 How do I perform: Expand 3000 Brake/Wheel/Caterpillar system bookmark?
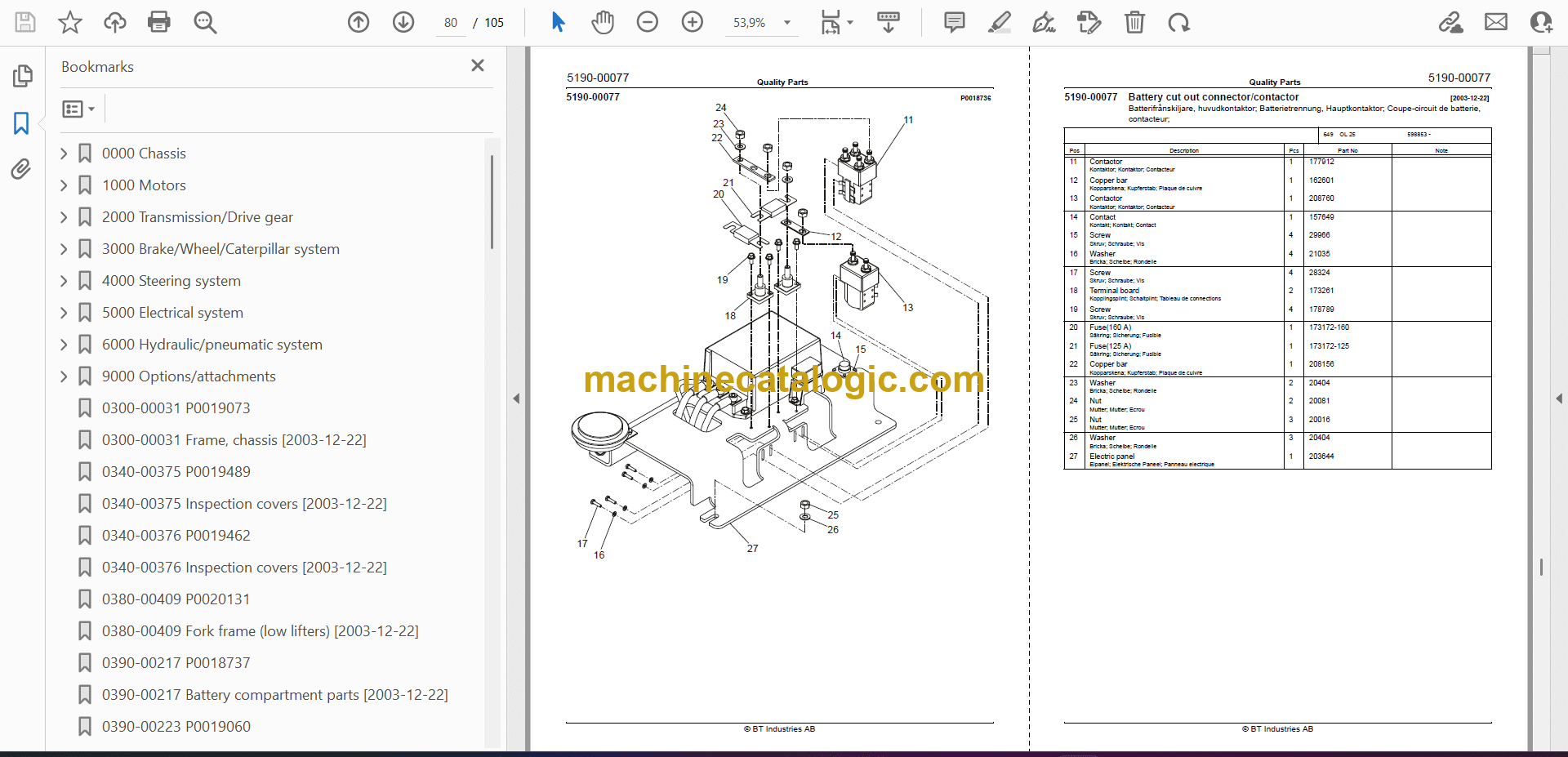(64, 249)
